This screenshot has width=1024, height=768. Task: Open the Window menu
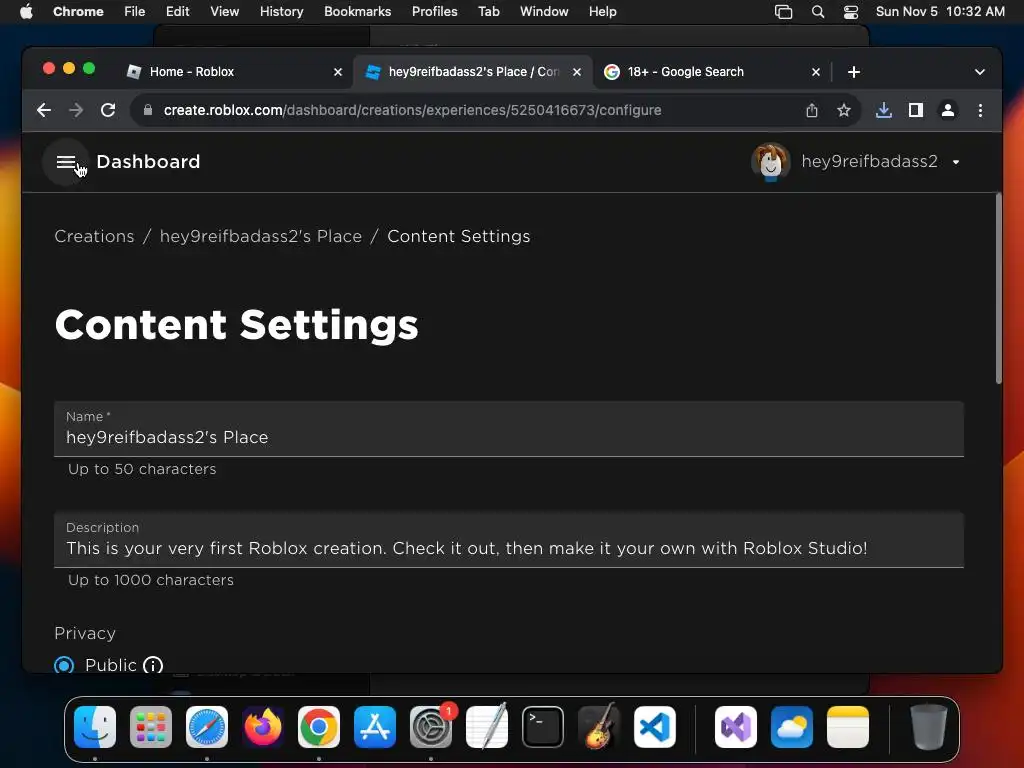(544, 11)
